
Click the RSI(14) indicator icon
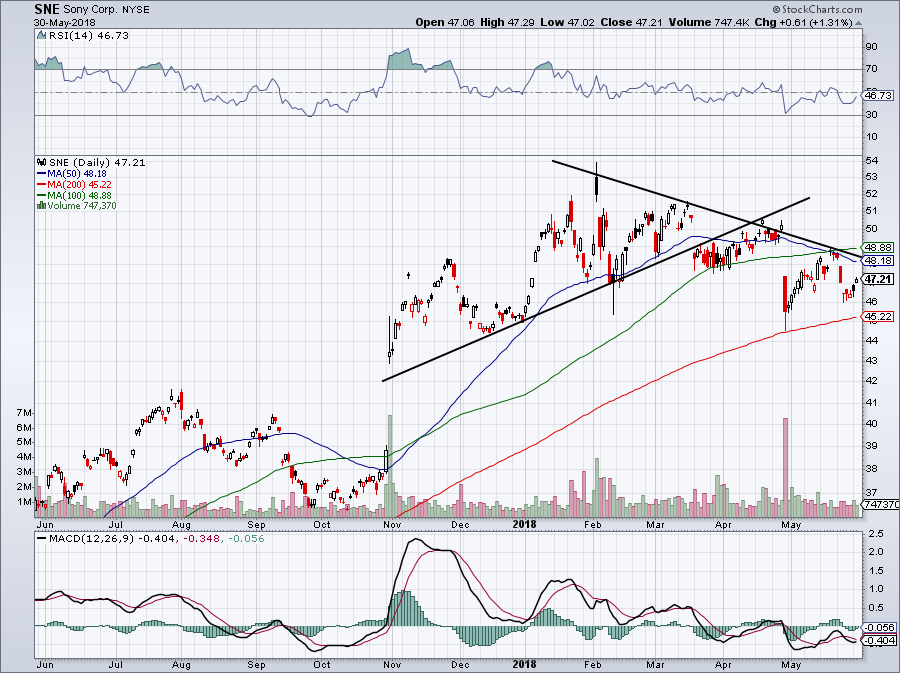click(x=41, y=36)
